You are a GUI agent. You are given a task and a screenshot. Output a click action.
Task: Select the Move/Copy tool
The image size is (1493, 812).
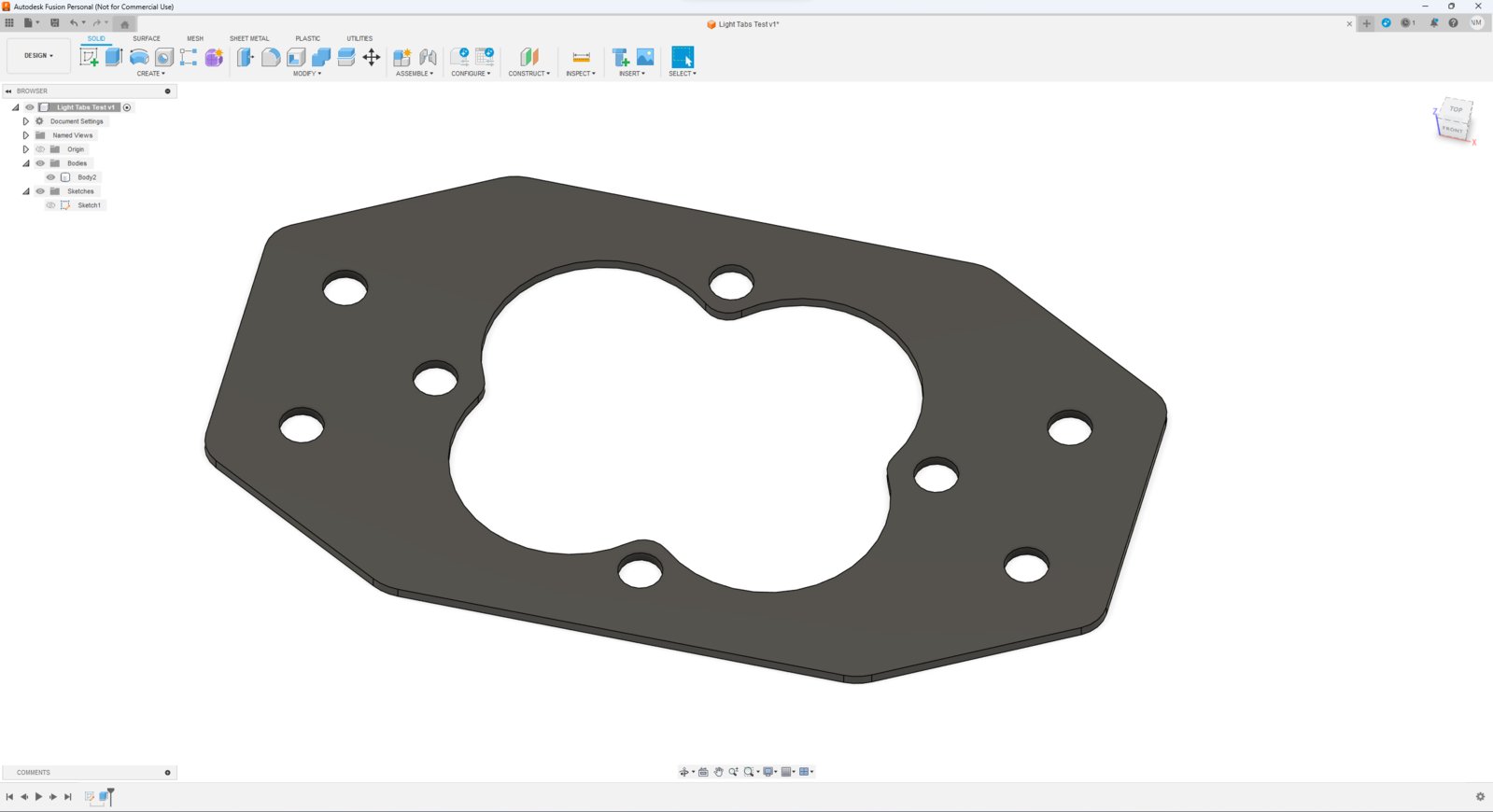pyautogui.click(x=372, y=58)
